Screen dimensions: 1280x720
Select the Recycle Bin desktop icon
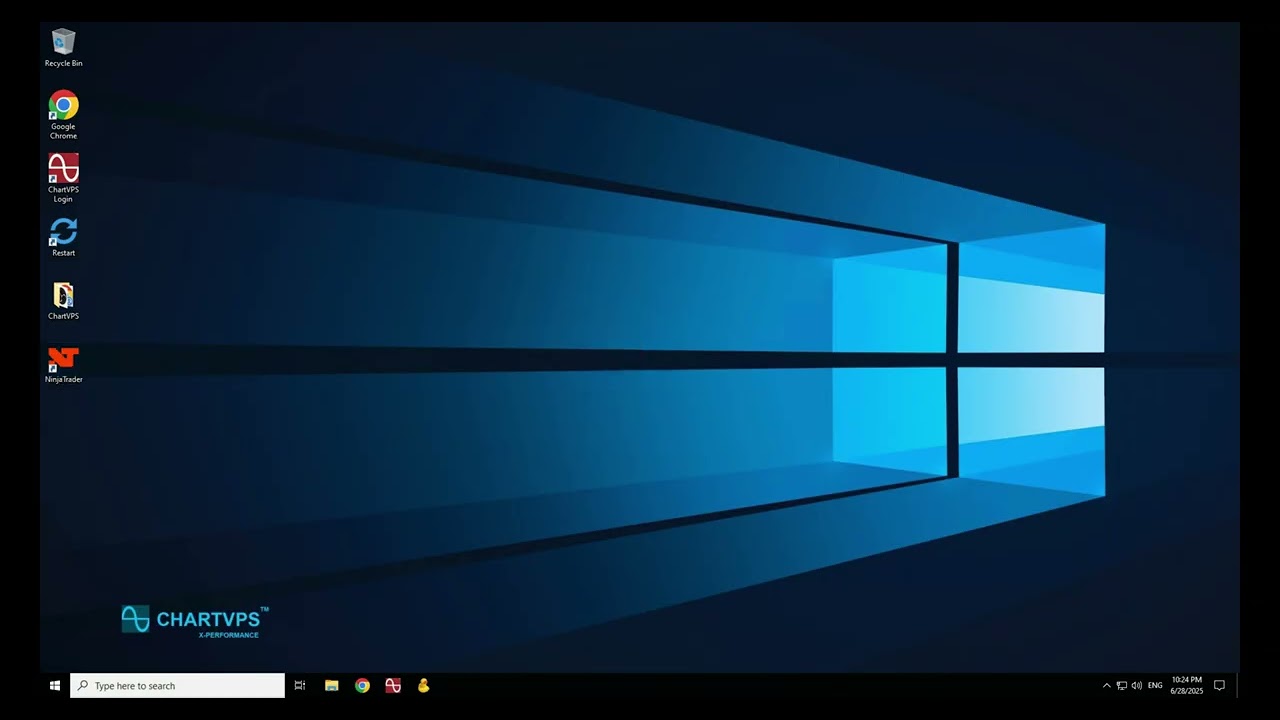pos(63,47)
